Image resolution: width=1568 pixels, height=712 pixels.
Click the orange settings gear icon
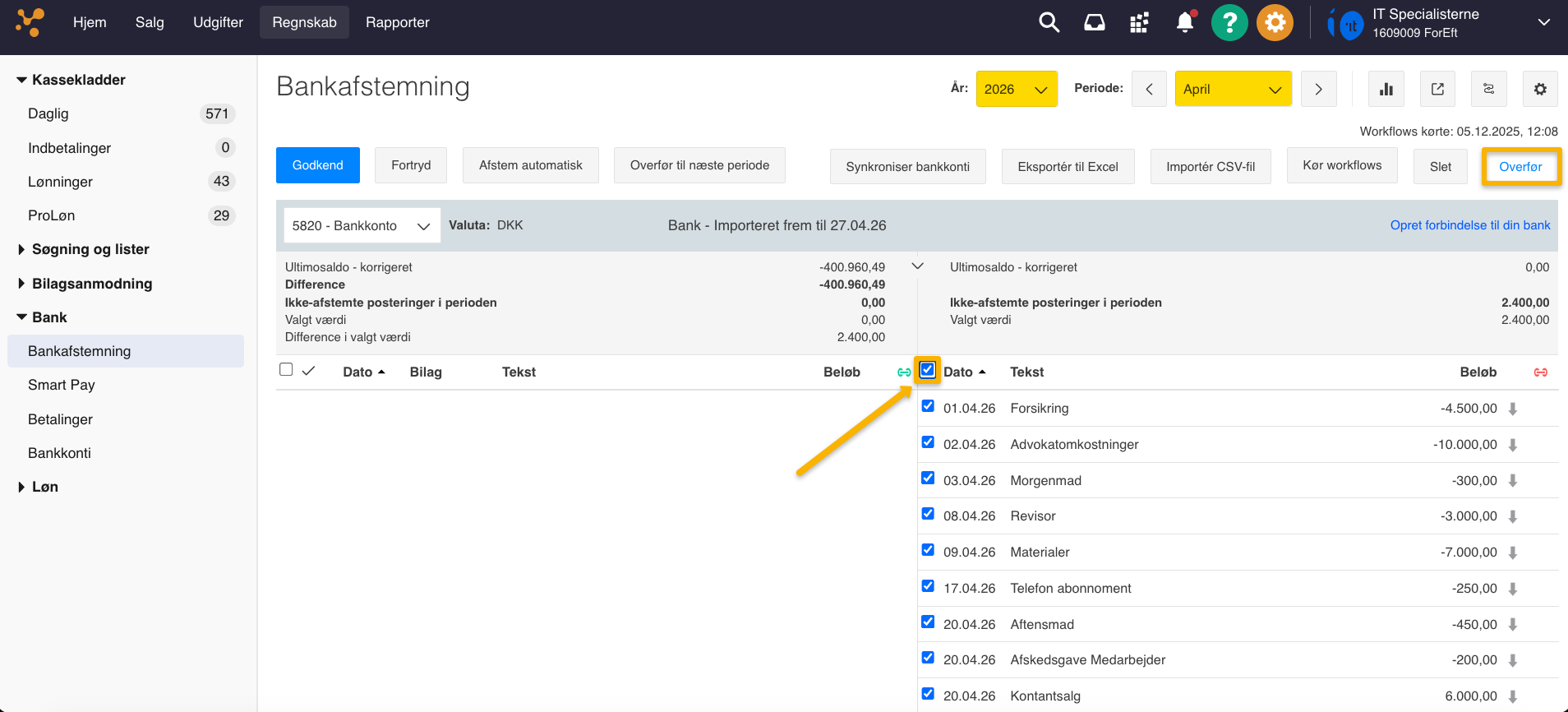[x=1275, y=23]
